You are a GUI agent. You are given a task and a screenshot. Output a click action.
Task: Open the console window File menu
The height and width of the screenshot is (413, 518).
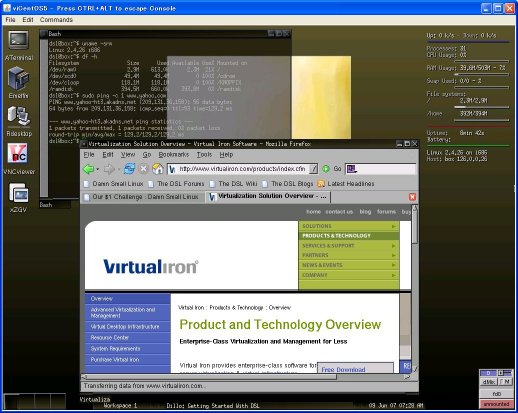[10, 20]
